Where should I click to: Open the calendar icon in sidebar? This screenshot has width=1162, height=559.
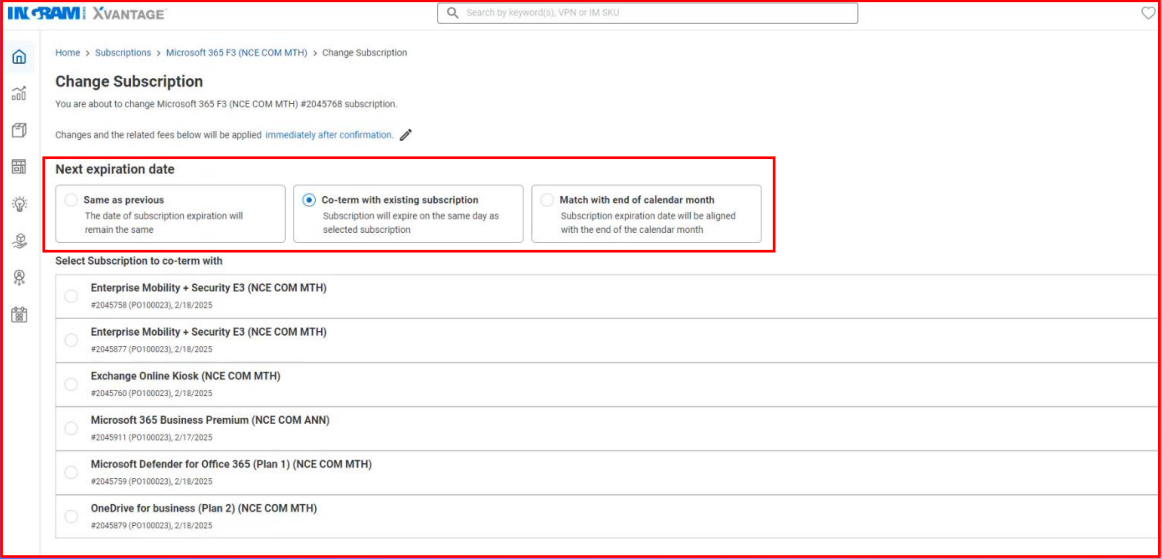pos(19,314)
